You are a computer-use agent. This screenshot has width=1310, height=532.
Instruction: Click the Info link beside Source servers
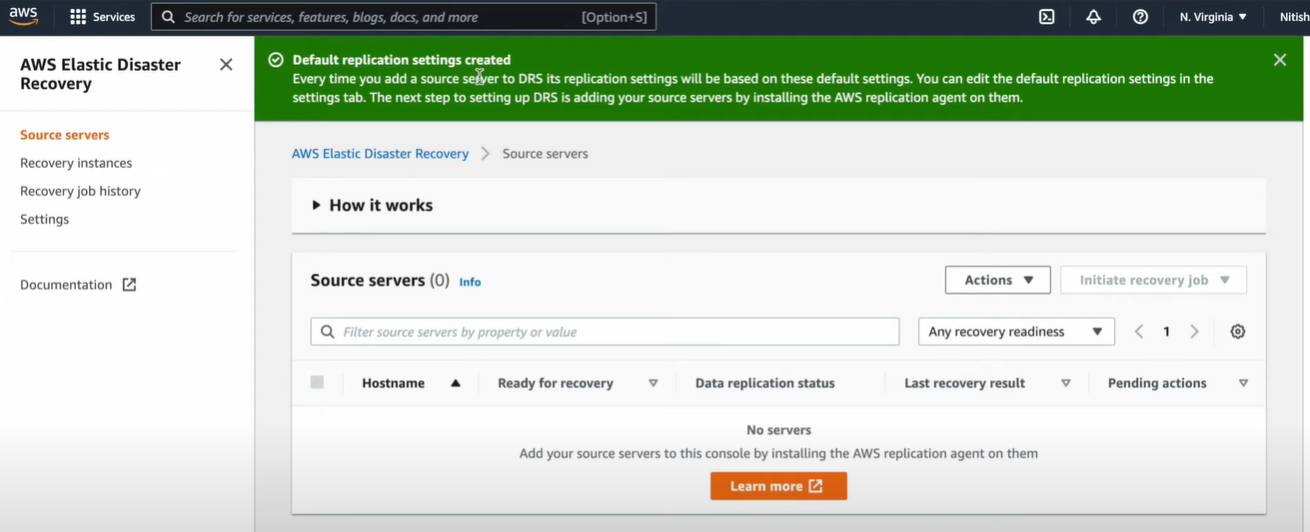[x=470, y=282]
